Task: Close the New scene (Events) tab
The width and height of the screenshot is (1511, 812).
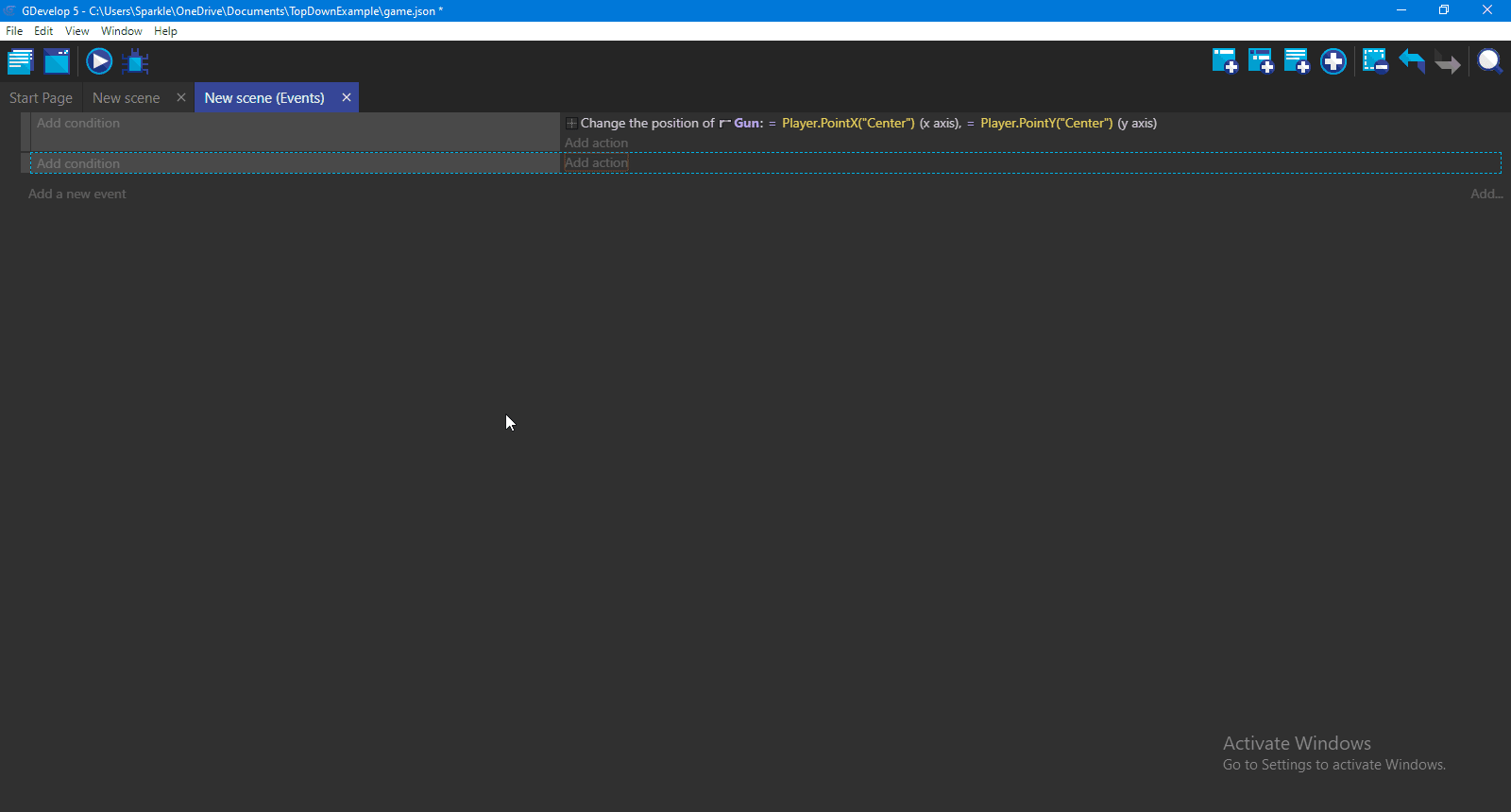Action: point(347,97)
